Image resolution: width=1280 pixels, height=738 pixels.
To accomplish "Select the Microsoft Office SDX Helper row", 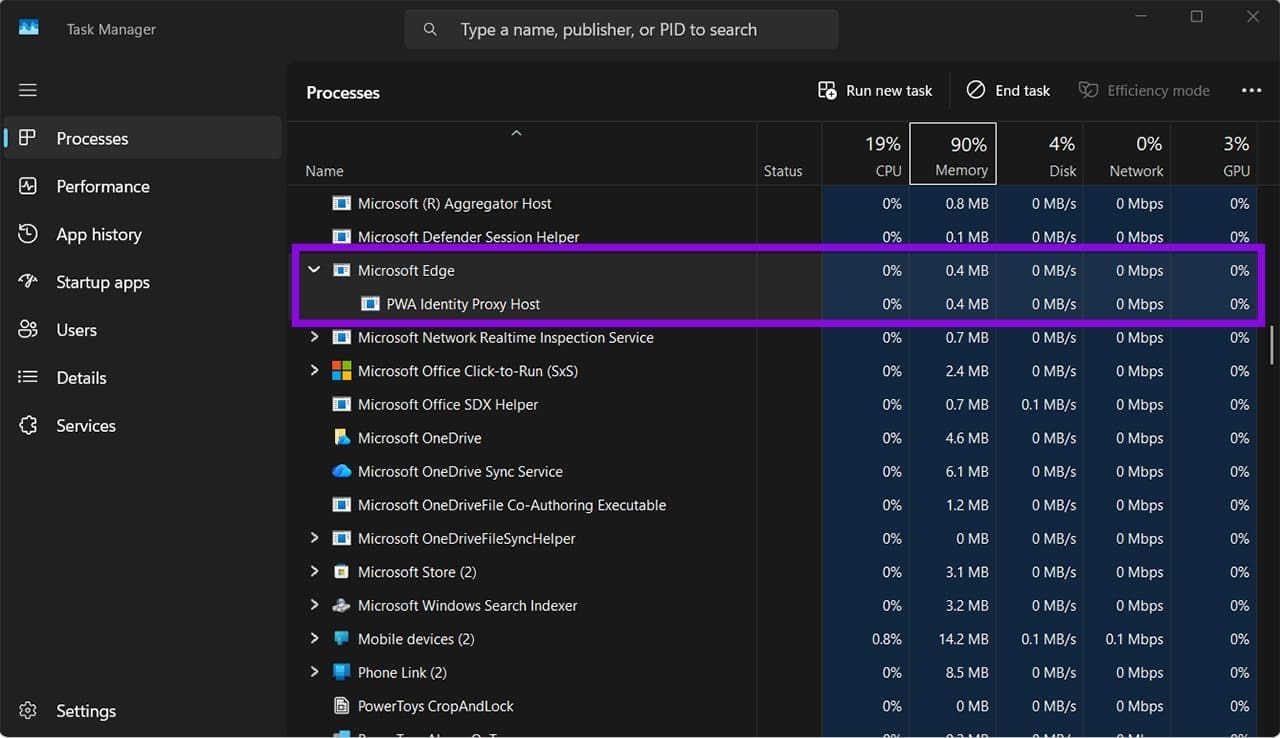I will pyautogui.click(x=774, y=404).
